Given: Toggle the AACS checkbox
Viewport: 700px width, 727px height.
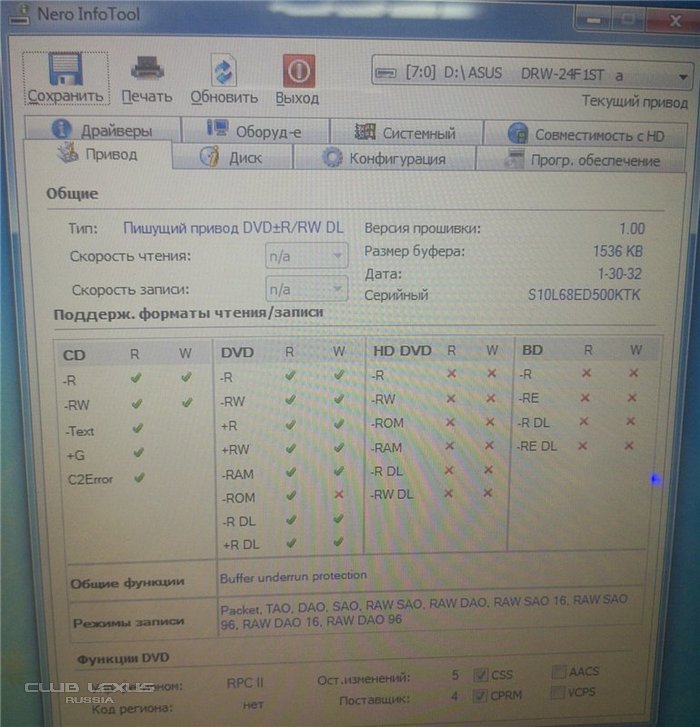Looking at the screenshot, I should click(559, 673).
